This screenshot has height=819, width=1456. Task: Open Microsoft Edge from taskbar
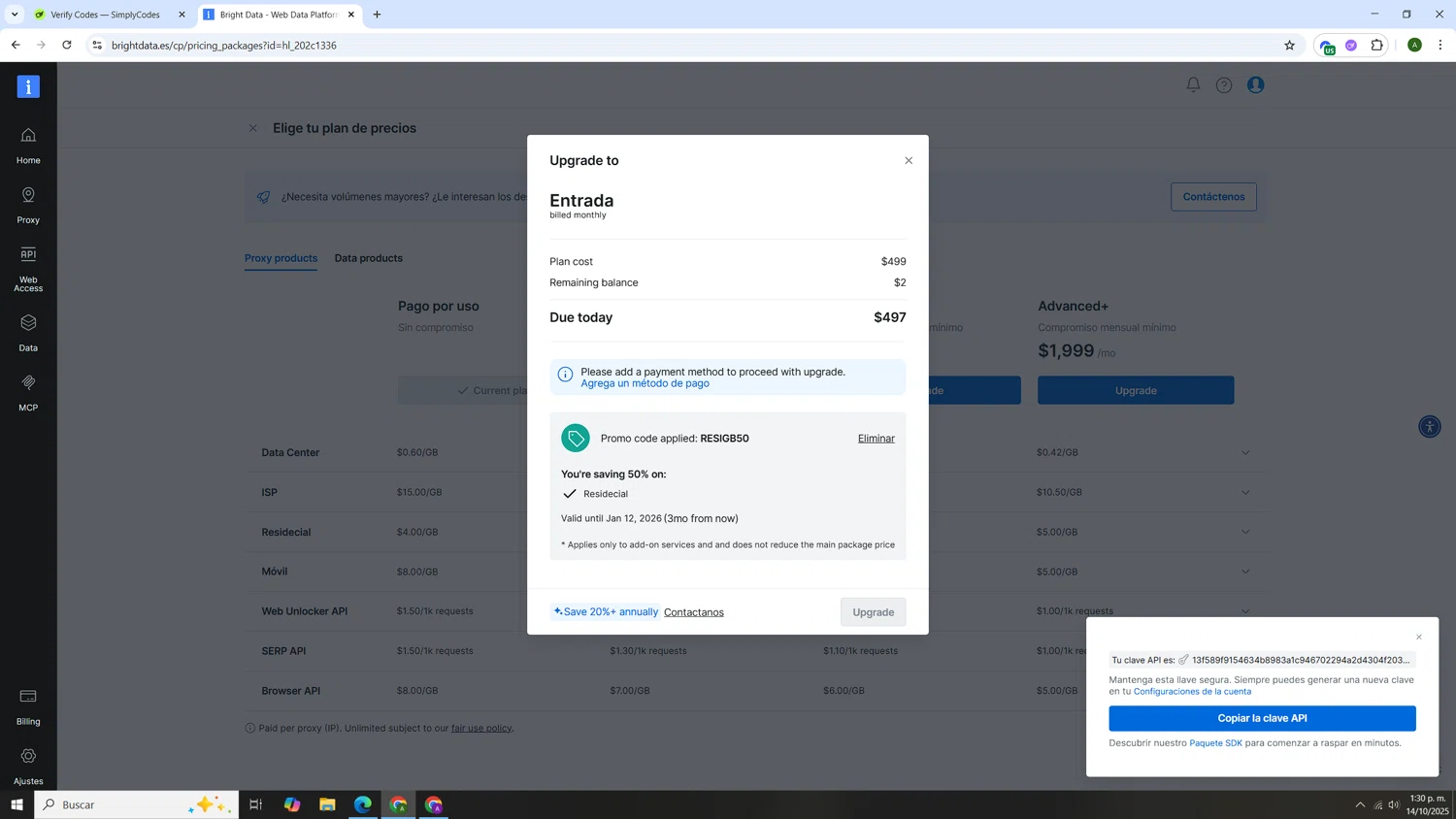(x=362, y=804)
